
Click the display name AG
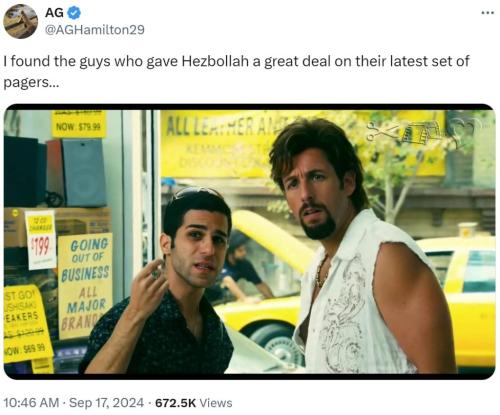click(54, 13)
